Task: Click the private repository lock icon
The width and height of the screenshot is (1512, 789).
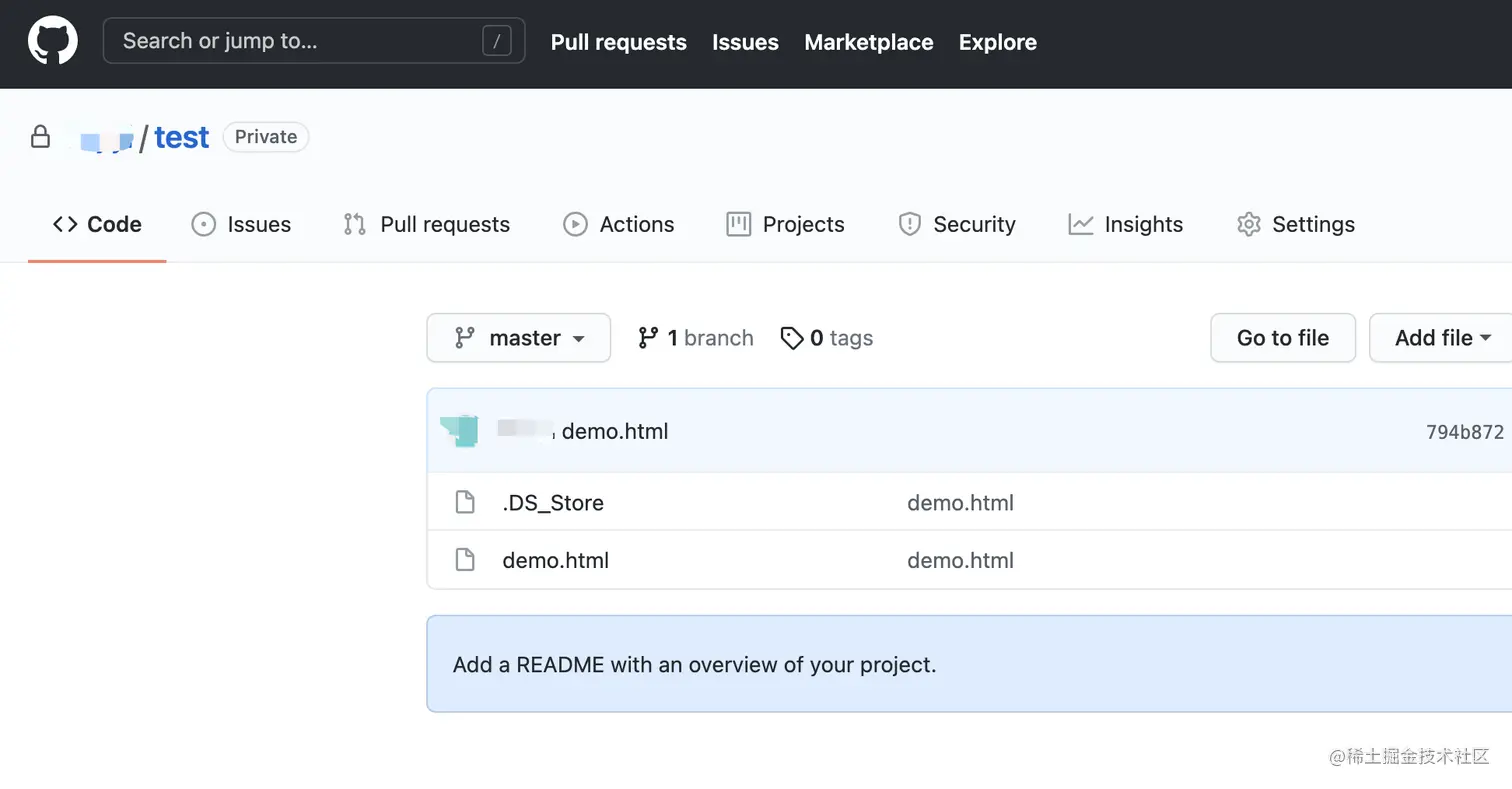Action: point(40,137)
